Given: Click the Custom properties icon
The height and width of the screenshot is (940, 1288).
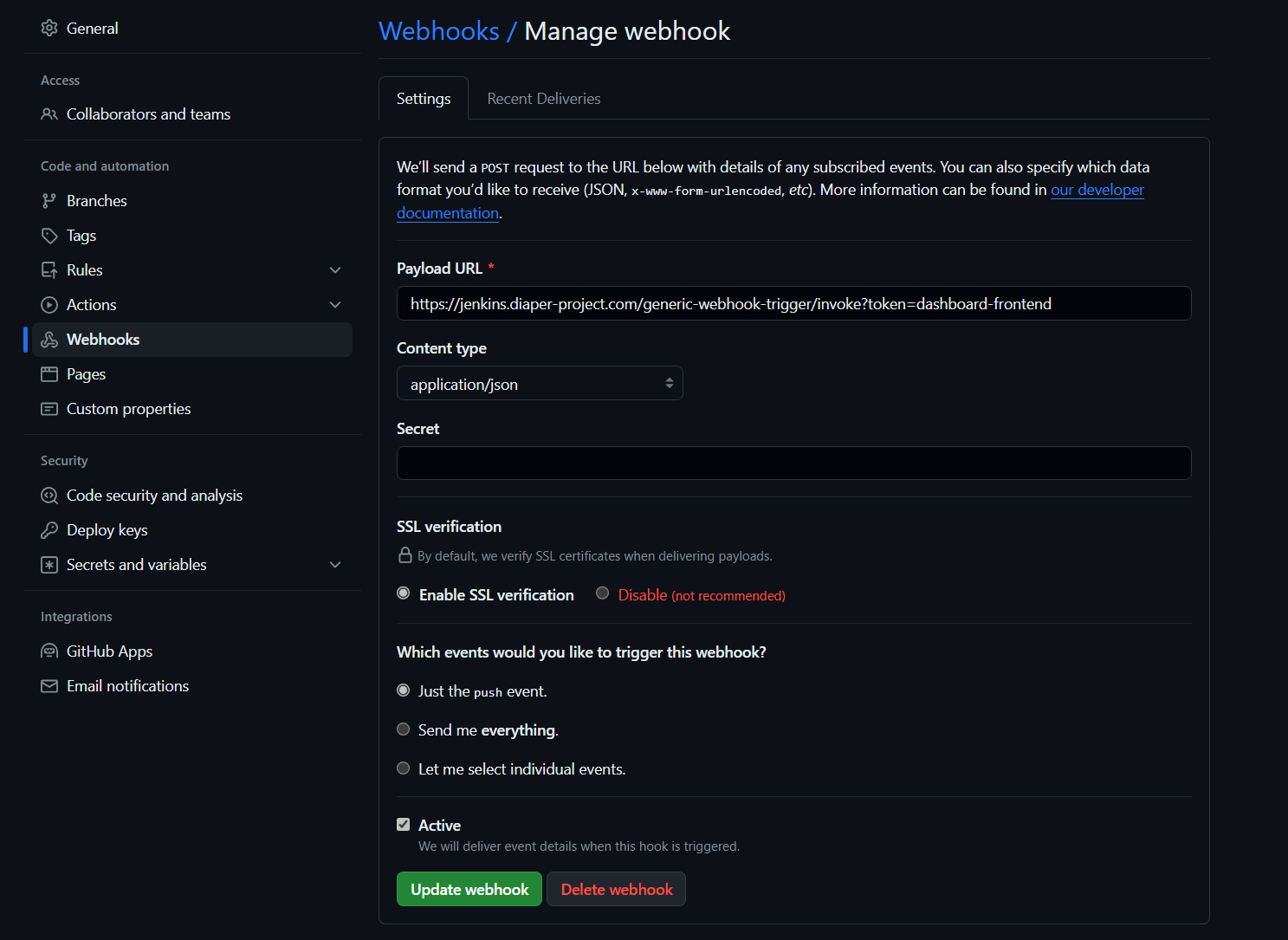Looking at the screenshot, I should point(49,409).
